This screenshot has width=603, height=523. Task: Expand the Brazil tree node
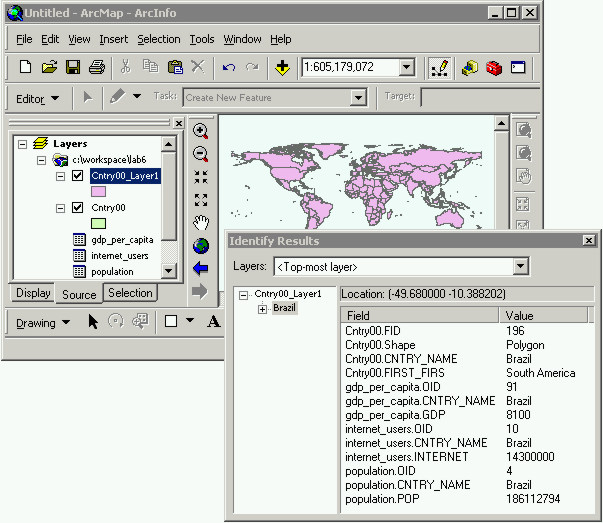pos(262,309)
